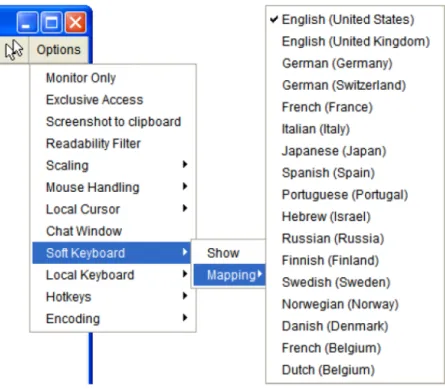Select Japanese (Japan) mapping
445x389 pixels.
point(355,151)
